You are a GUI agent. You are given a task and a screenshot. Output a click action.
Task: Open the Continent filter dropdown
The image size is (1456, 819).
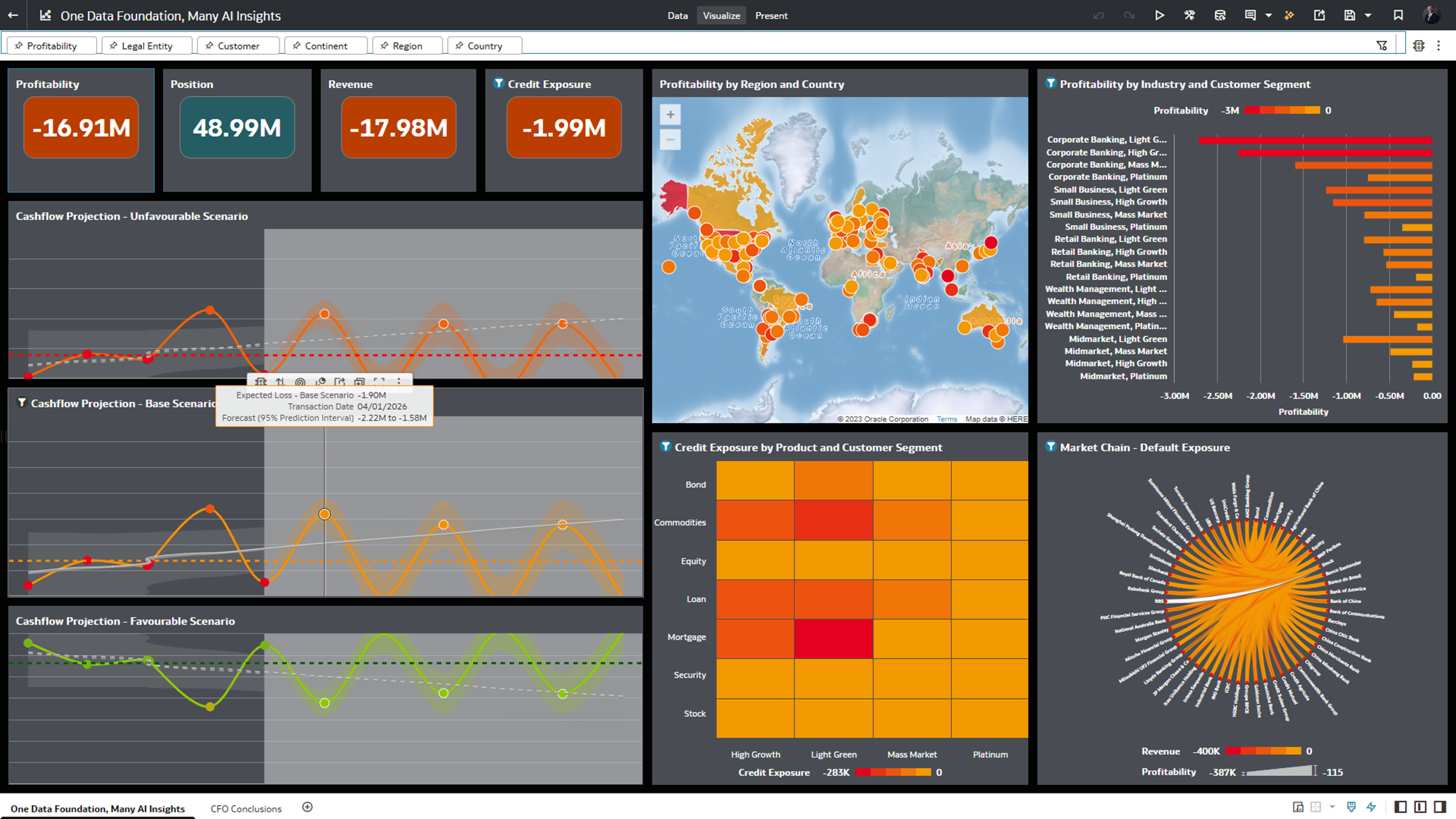pyautogui.click(x=326, y=46)
